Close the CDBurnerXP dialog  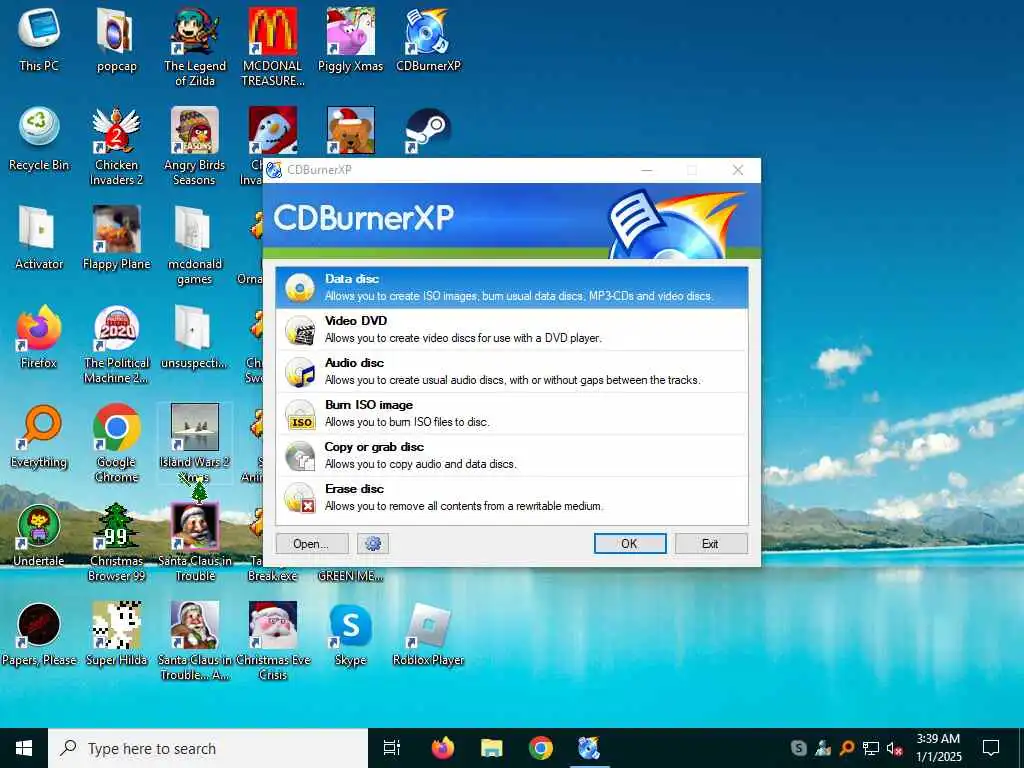738,170
